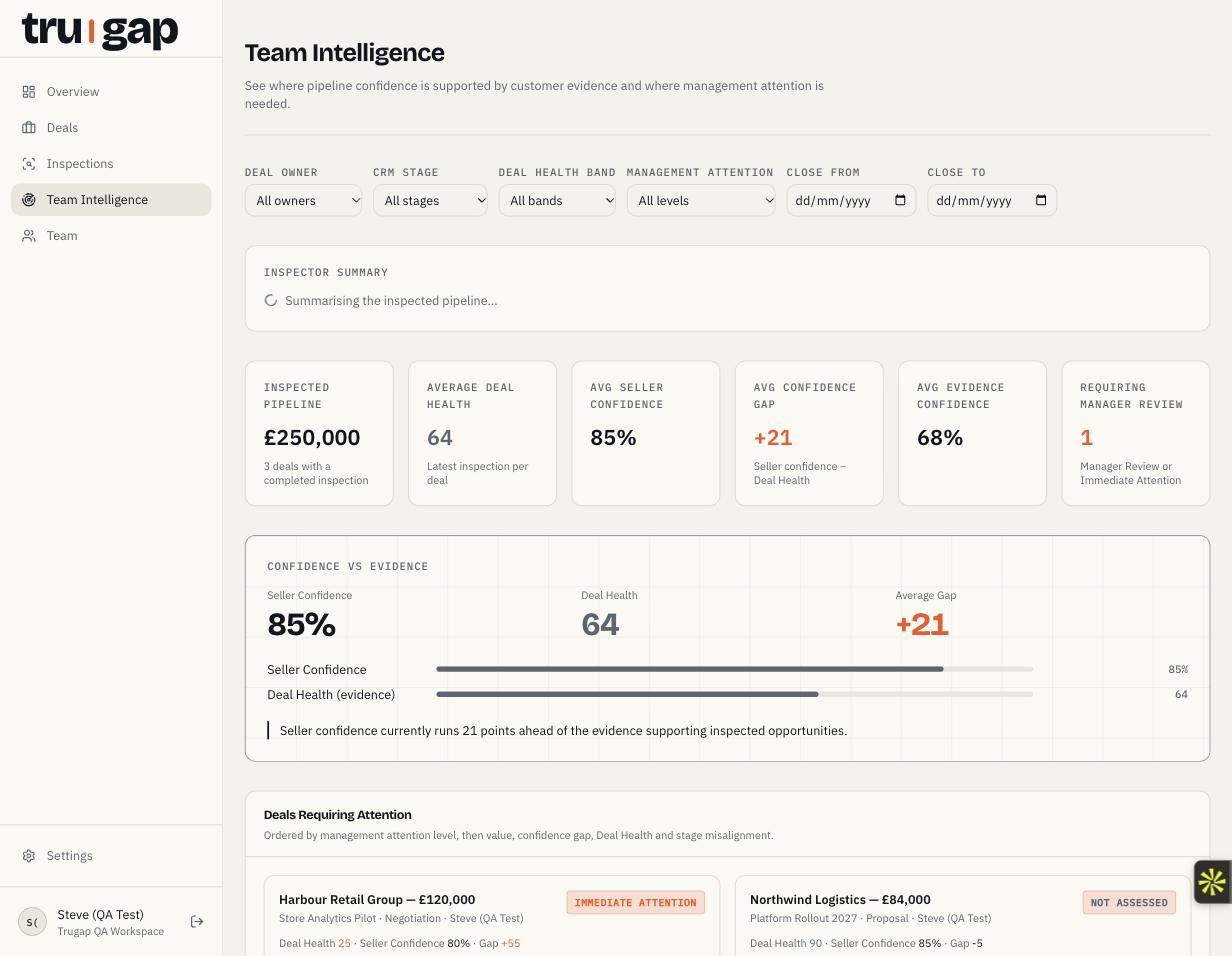Image resolution: width=1232 pixels, height=956 pixels.
Task: Open the Harbour Retail Group deal card
Action: (x=492, y=916)
